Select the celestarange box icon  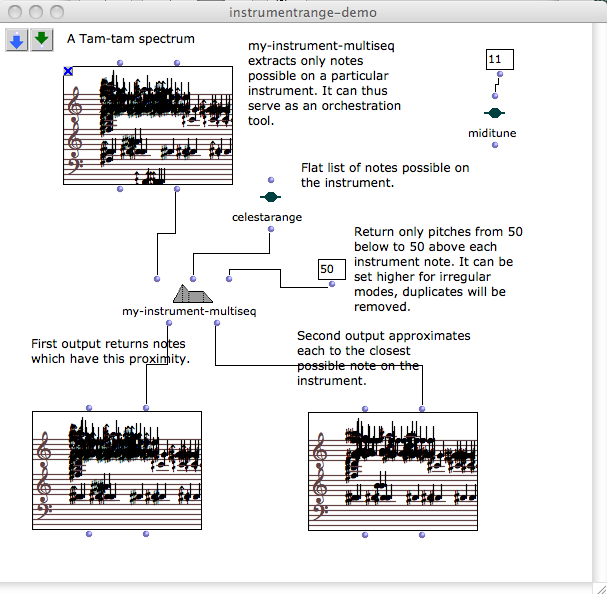click(270, 197)
